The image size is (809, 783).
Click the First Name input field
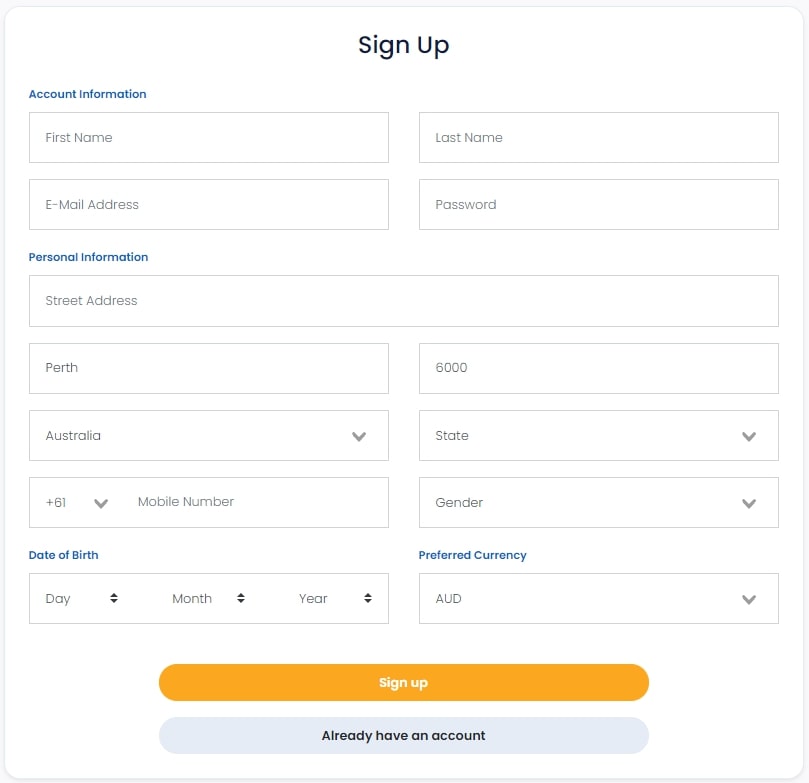pos(208,138)
